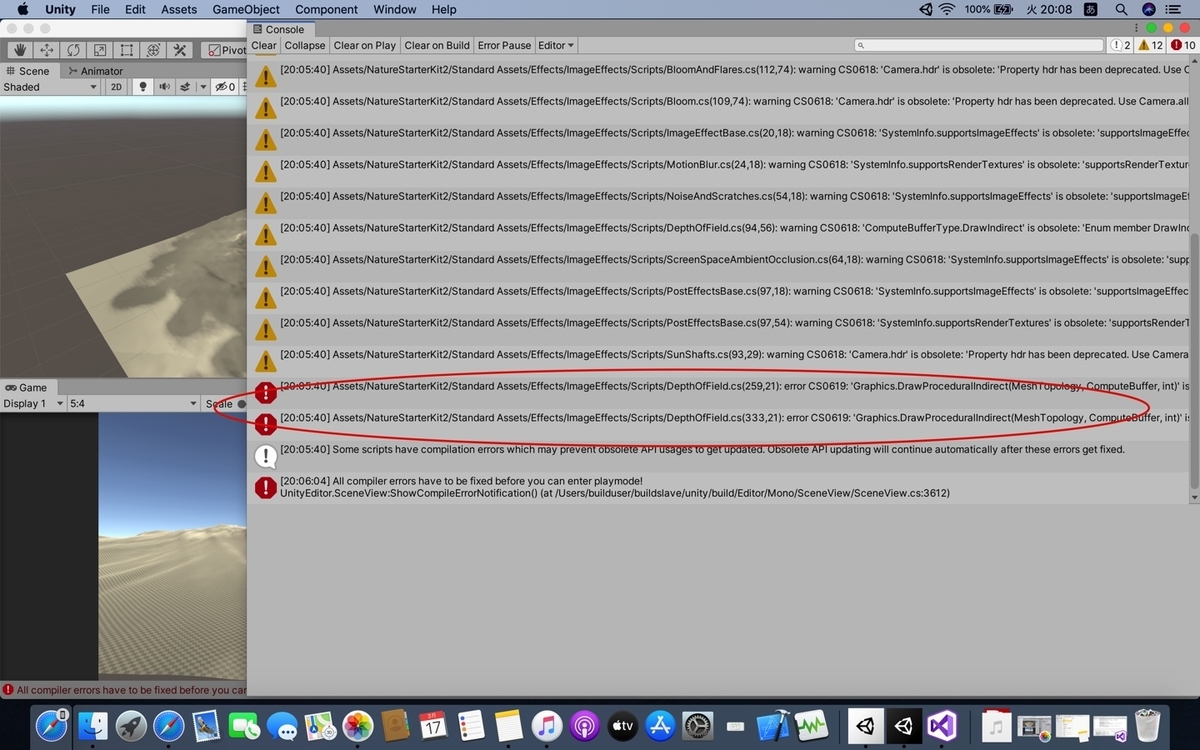
Task: Open Finder from the Dock
Action: click(x=93, y=724)
